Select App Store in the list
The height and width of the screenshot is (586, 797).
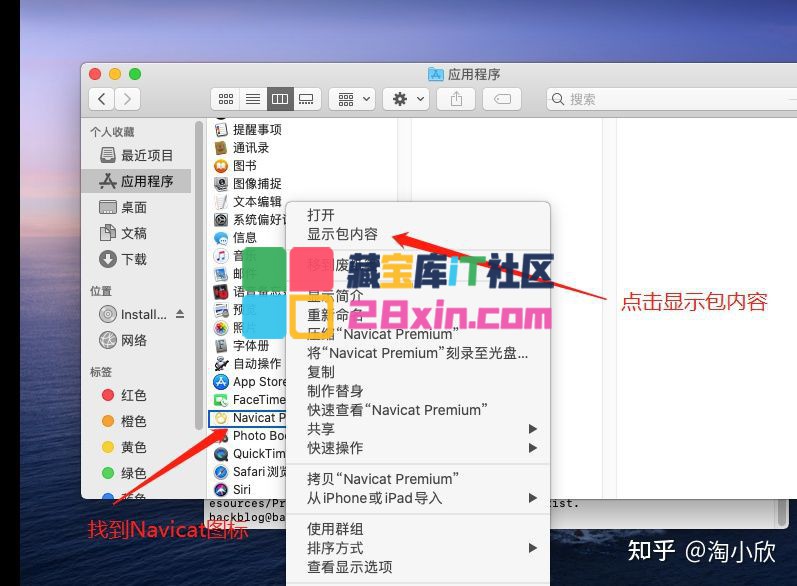[248, 382]
